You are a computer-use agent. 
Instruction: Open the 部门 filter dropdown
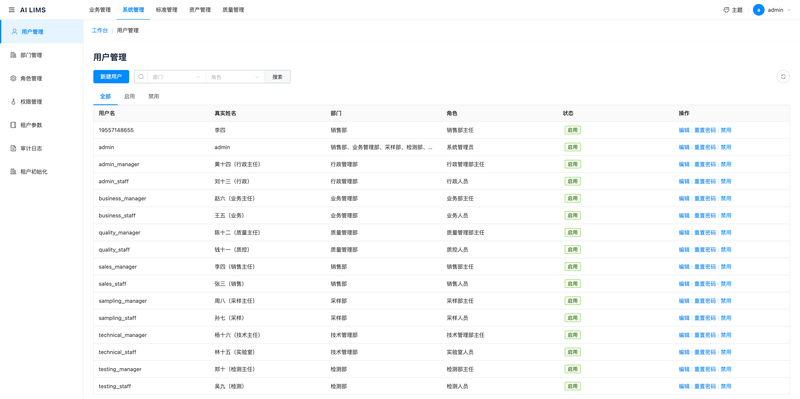(176, 77)
